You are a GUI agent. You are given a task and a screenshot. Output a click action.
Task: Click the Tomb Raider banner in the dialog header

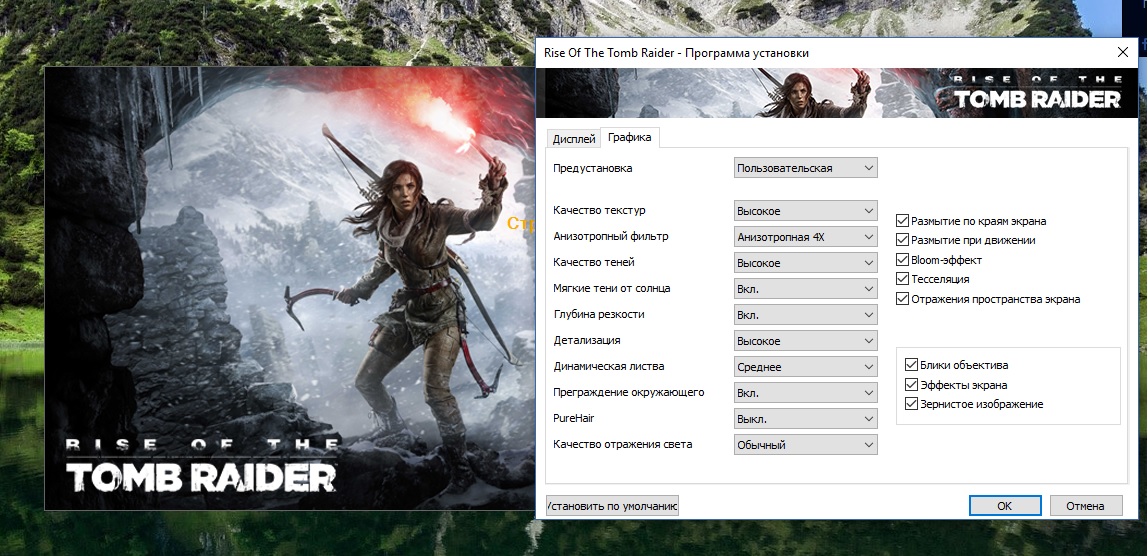837,92
